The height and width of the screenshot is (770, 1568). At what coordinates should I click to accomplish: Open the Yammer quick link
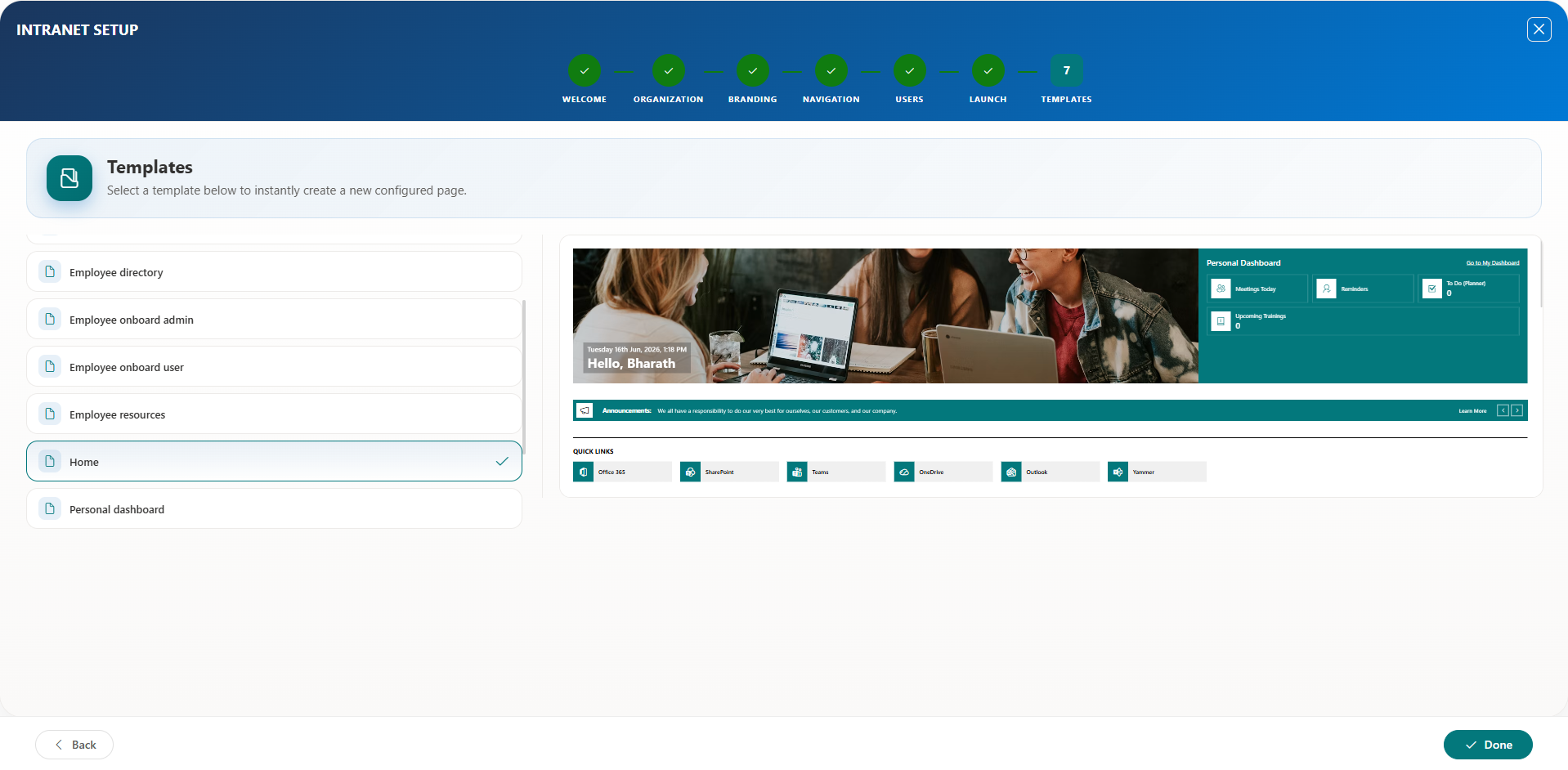coord(1157,472)
